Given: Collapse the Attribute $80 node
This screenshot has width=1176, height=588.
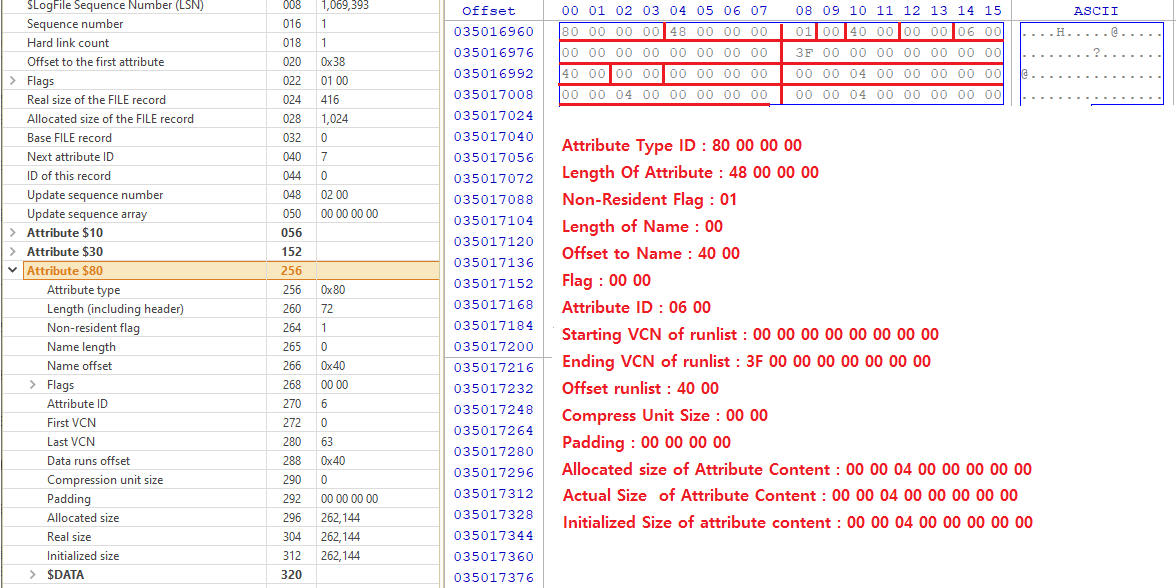Looking at the screenshot, I should point(12,271).
